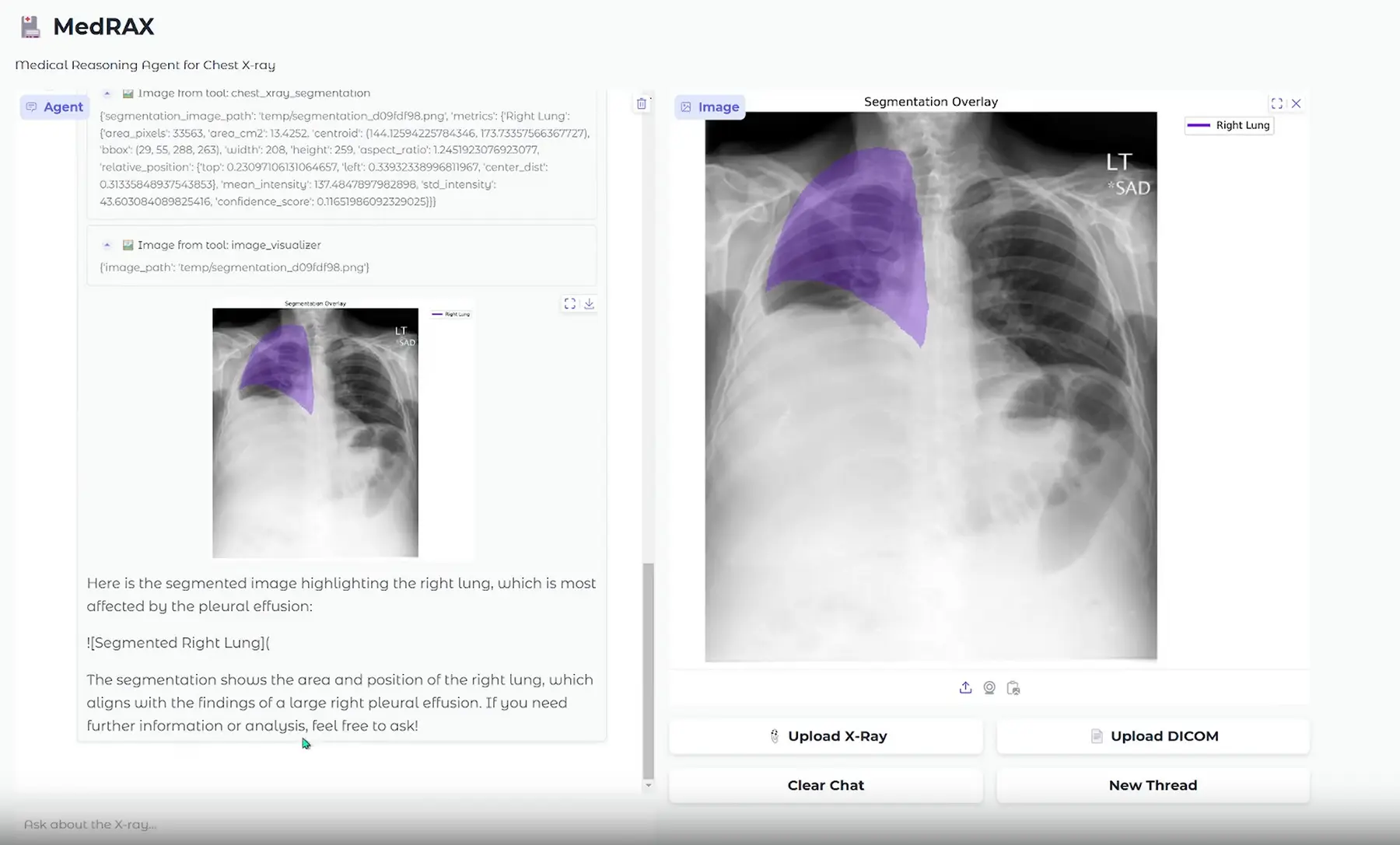Click the Clear Chat button
Image resolution: width=1400 pixels, height=845 pixels.
pos(825,785)
